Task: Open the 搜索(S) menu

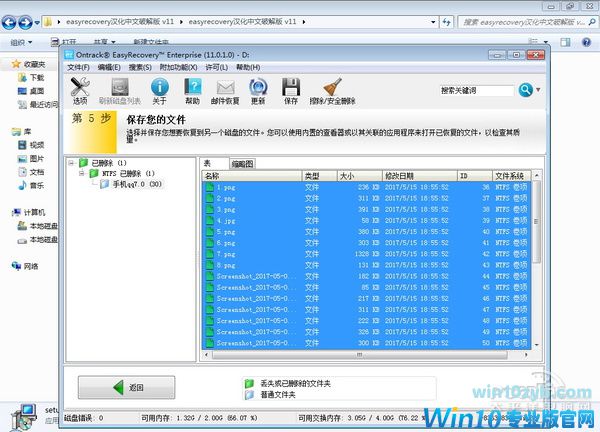Action: [x=140, y=67]
